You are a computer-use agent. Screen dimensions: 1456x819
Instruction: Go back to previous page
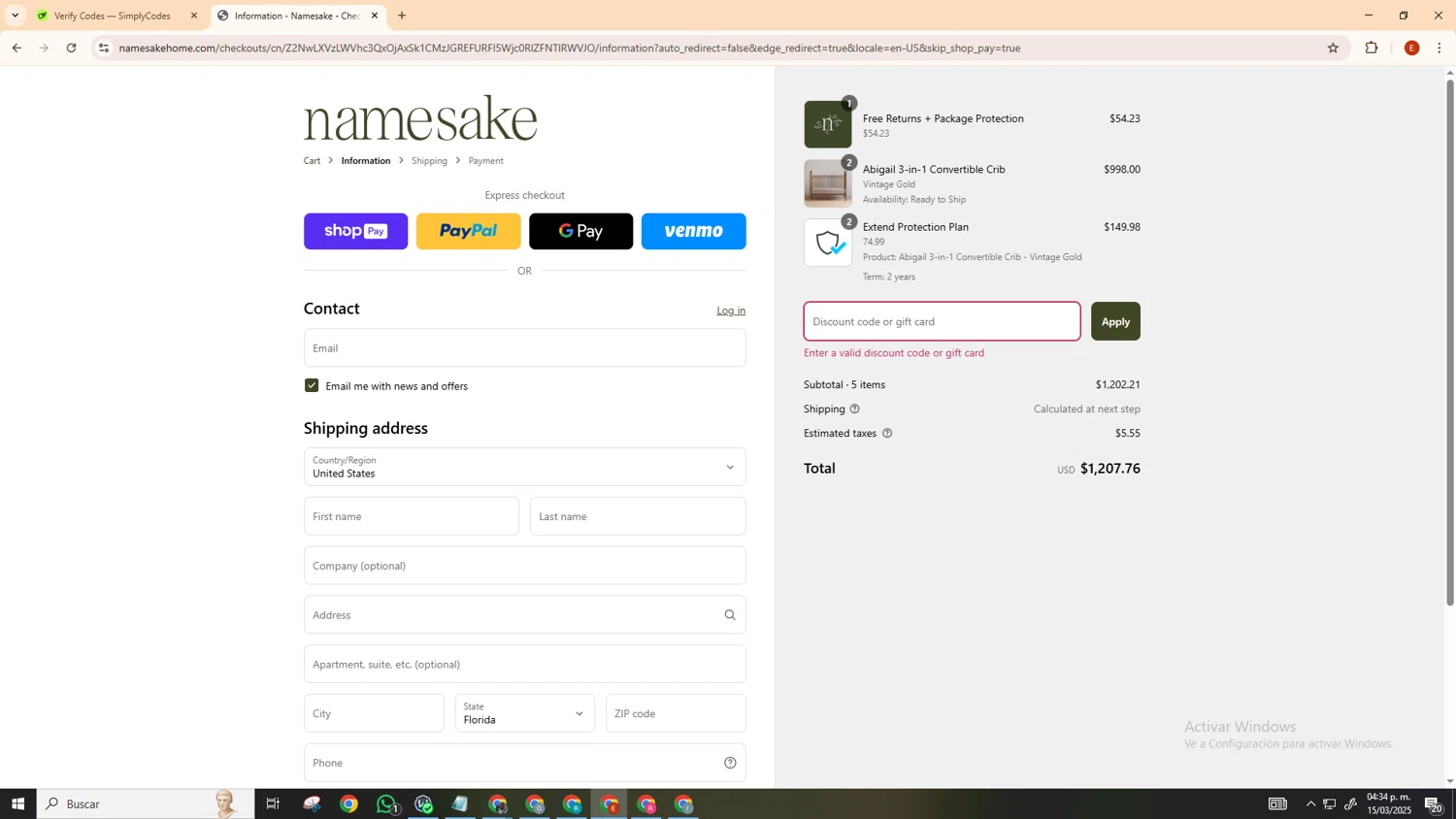17,48
